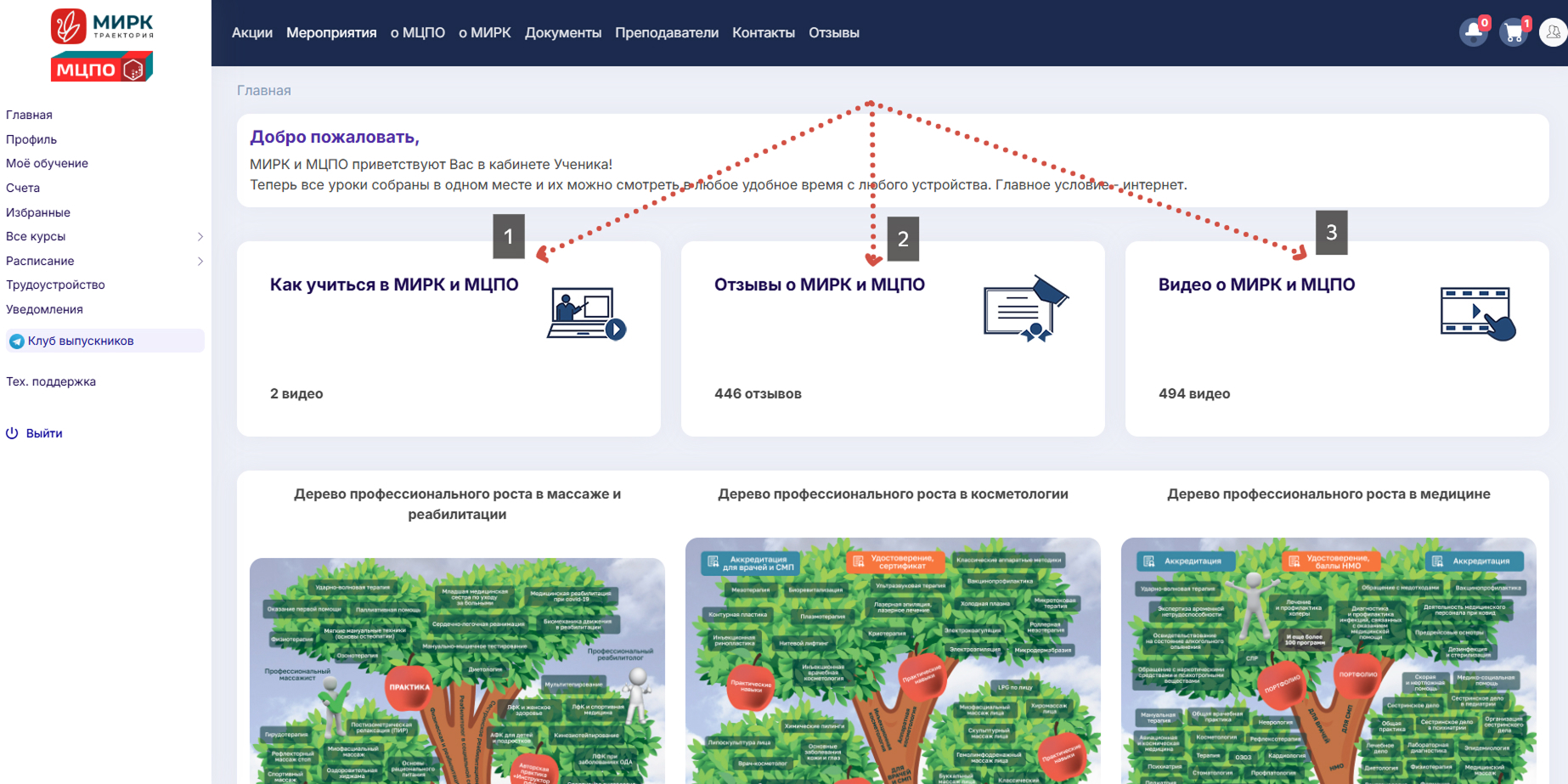Screen dimensions: 1568x784
Task: Click the Дерево роста в медицине heading
Action: pyautogui.click(x=1328, y=494)
